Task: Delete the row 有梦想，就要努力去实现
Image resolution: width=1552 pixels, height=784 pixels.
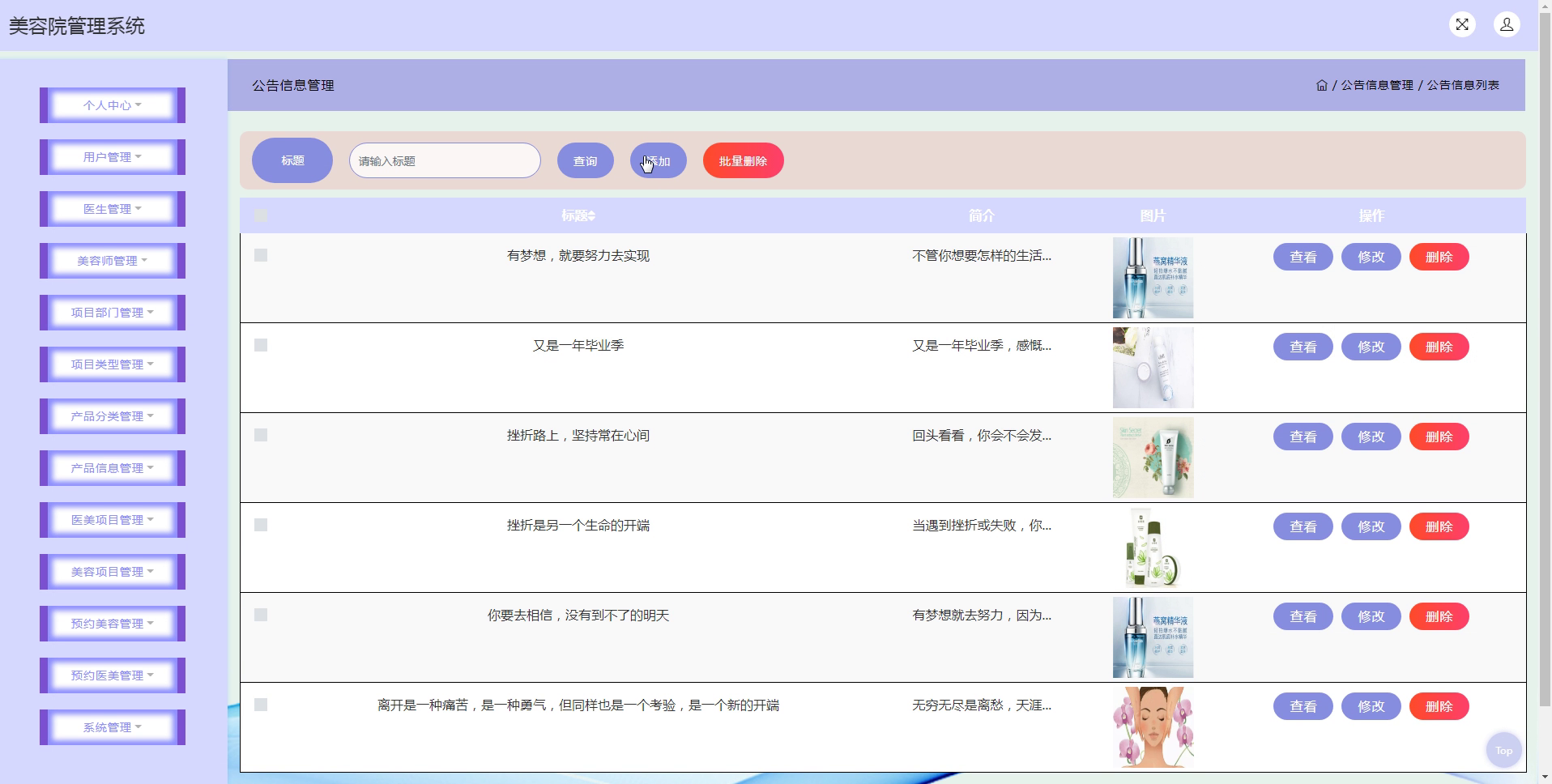Action: 1439,257
